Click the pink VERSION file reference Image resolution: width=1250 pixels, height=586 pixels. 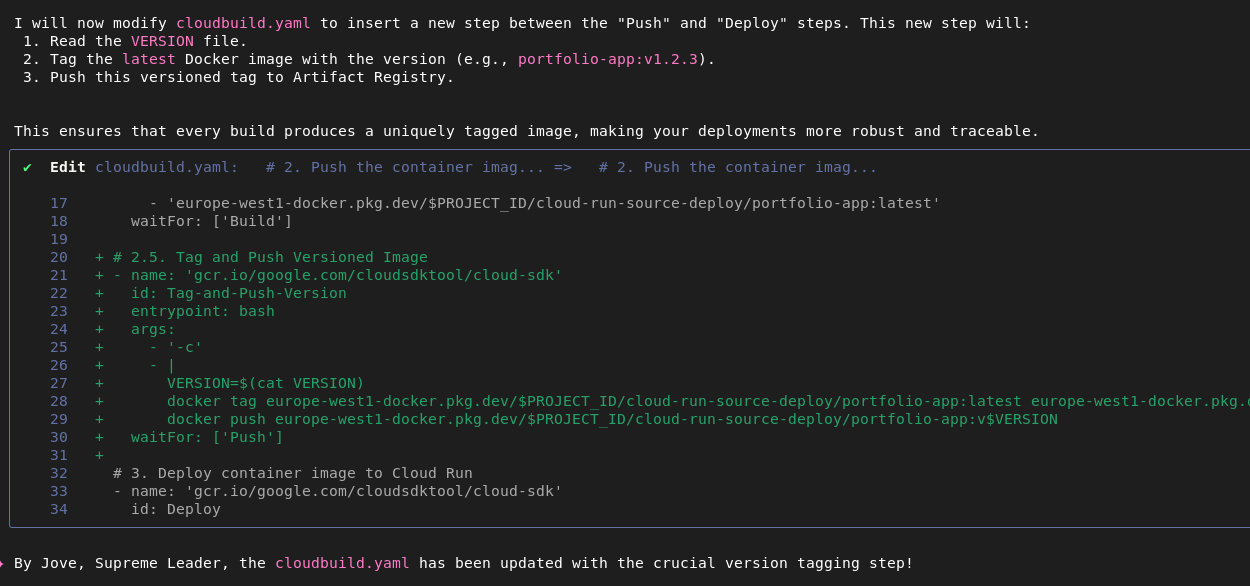click(x=162, y=41)
